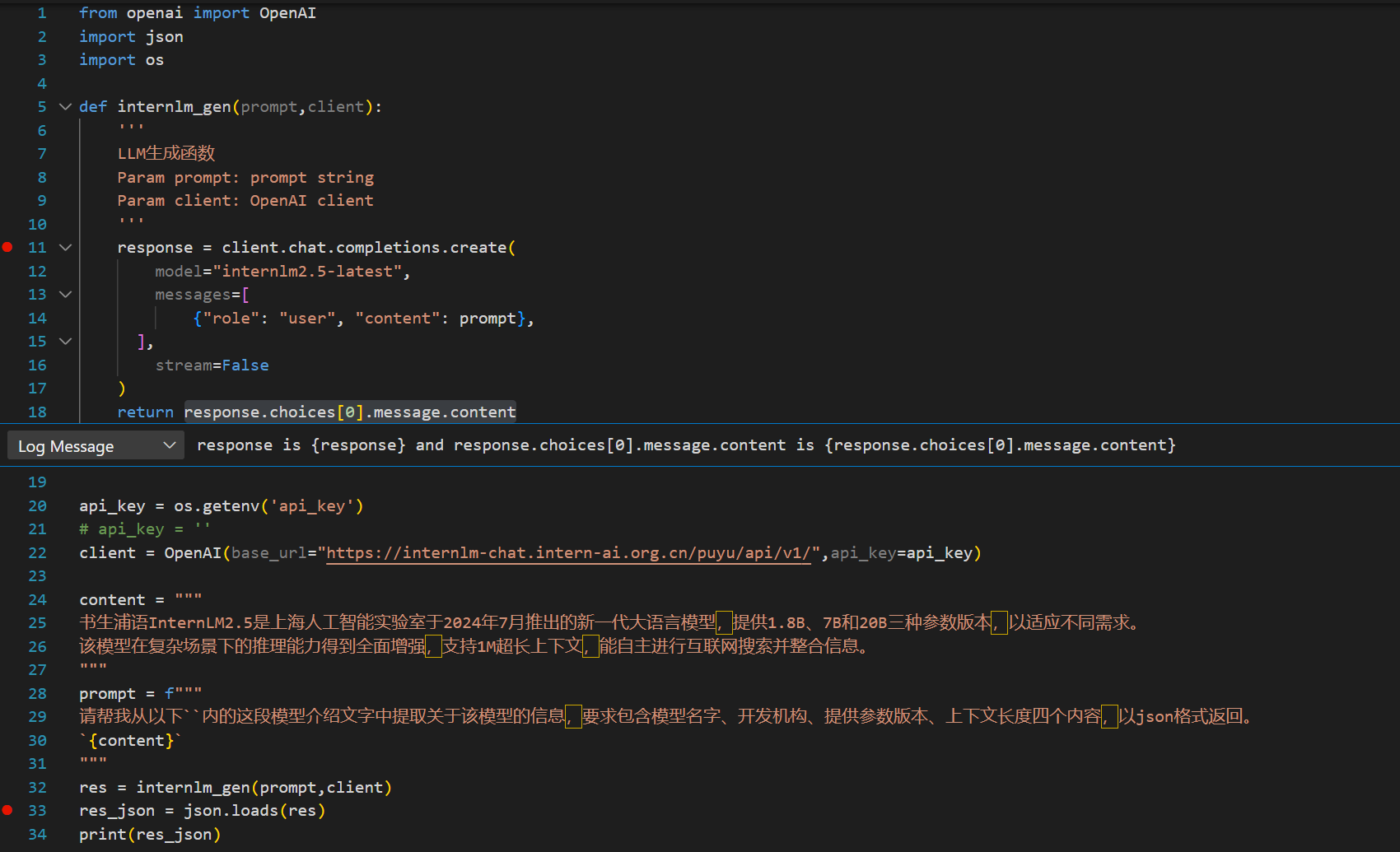Collapse the internlm_gen function fold on line 5
Image resolution: width=1400 pixels, height=852 pixels.
65,106
